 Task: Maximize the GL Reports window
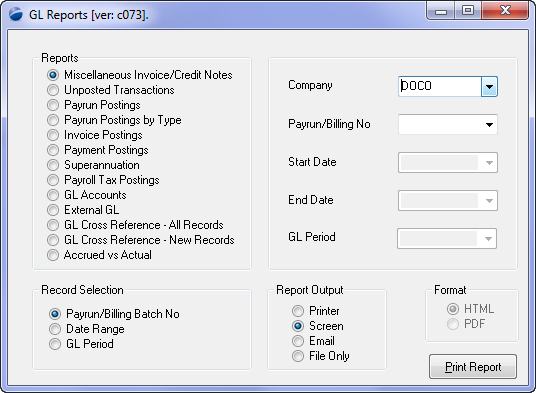click(x=468, y=11)
